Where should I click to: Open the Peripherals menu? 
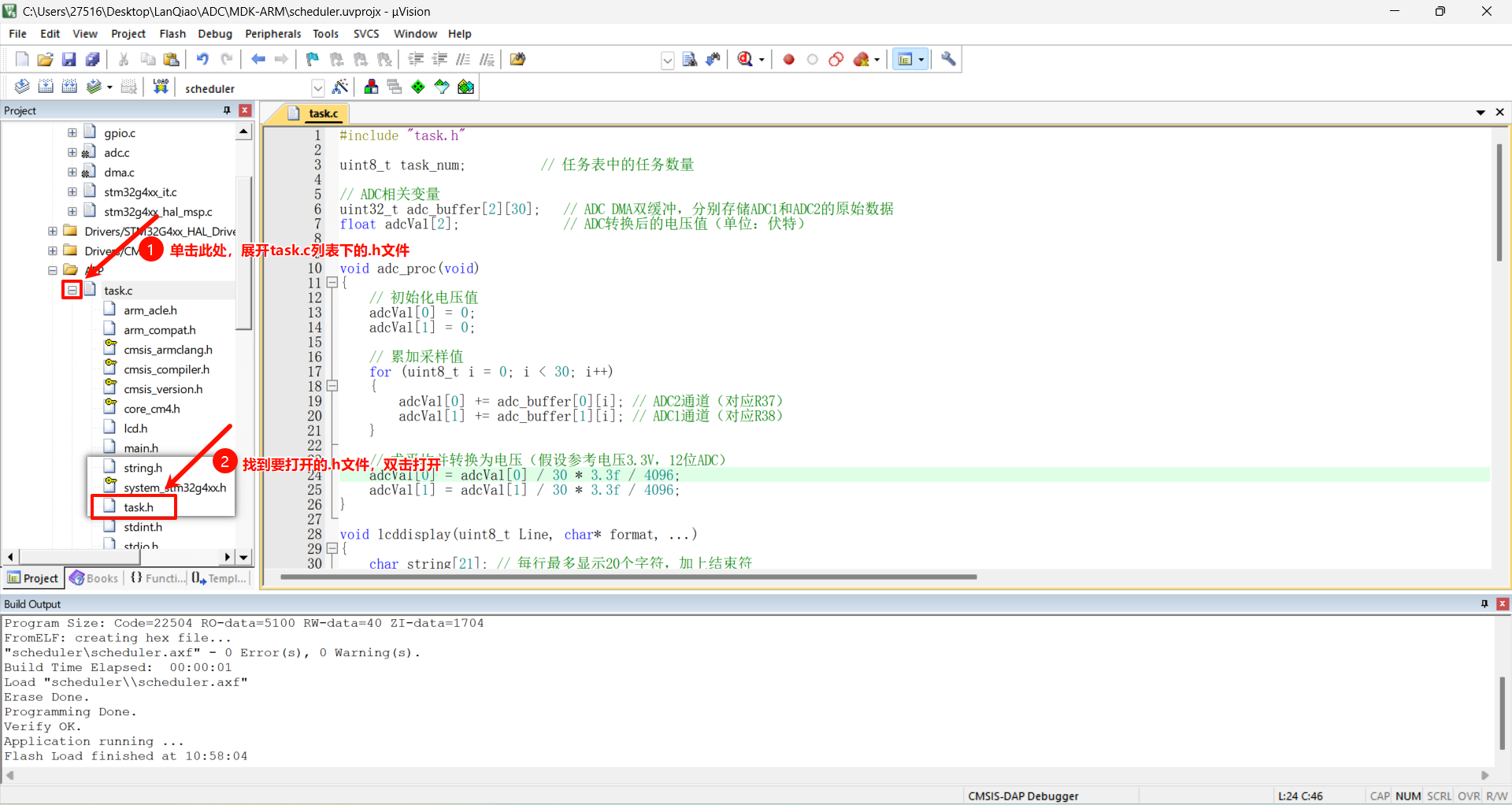(272, 34)
